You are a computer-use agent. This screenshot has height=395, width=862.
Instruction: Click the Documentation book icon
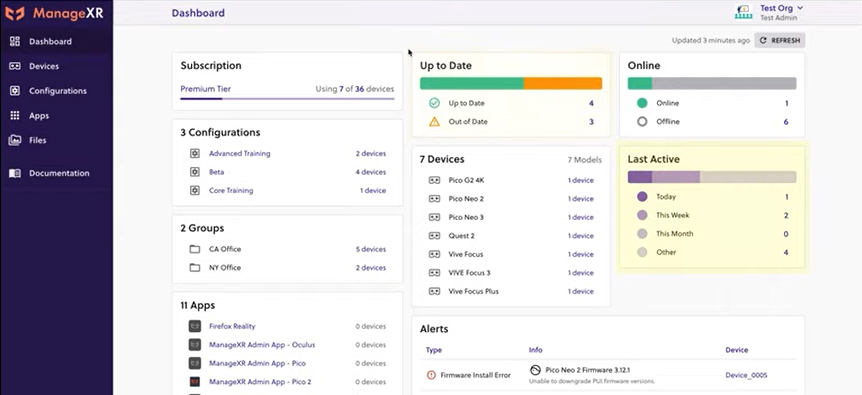pos(15,173)
